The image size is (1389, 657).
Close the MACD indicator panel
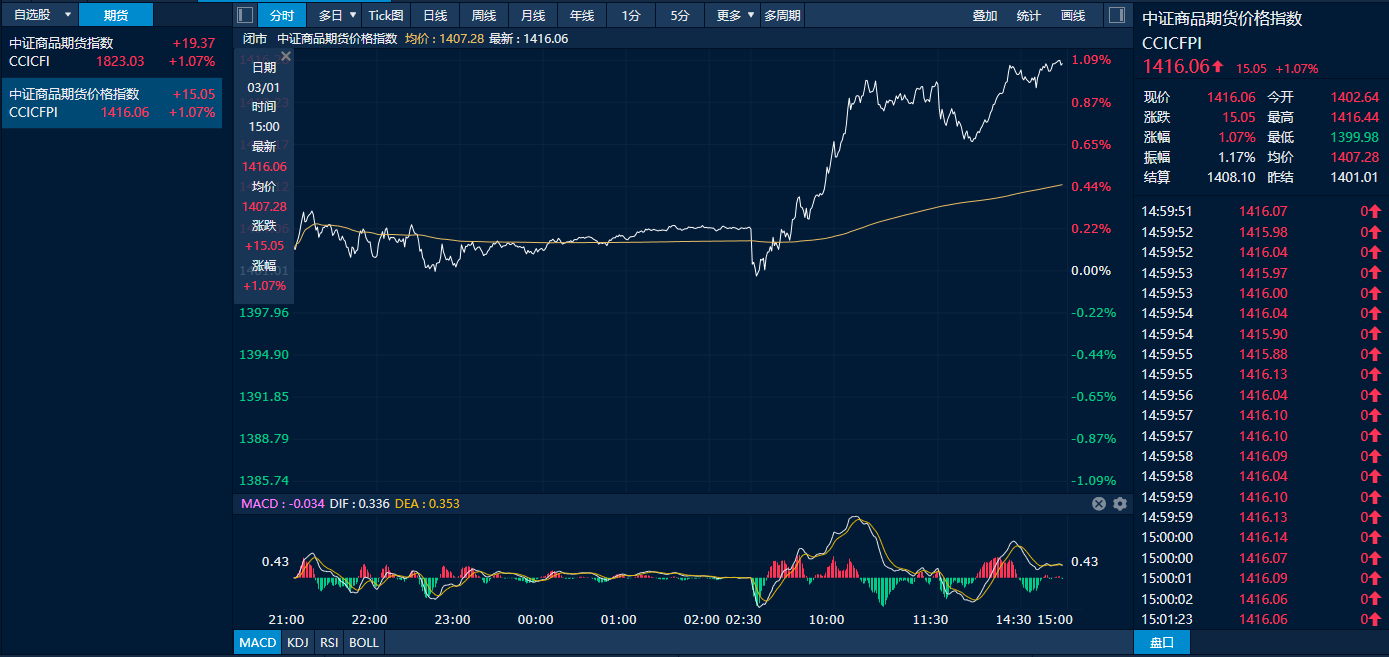click(1099, 504)
